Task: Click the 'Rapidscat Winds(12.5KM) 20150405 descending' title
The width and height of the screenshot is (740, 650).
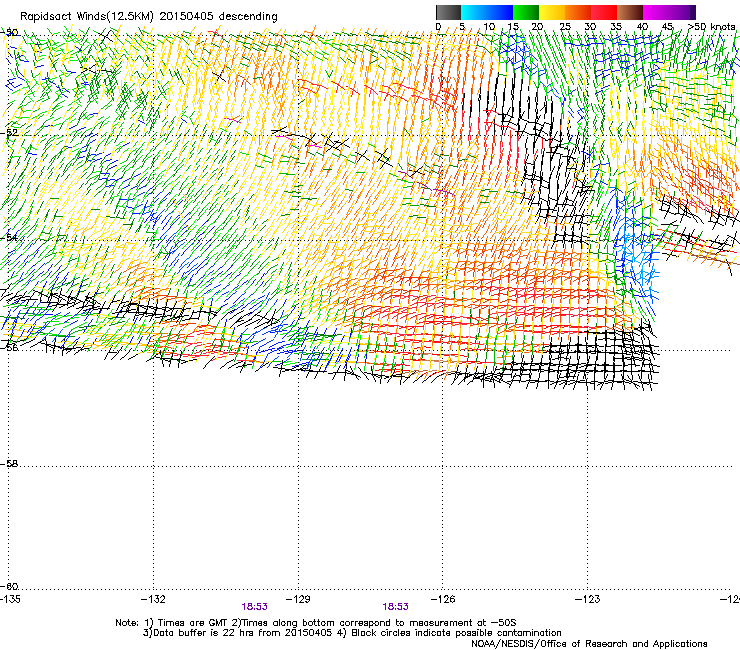Action: (x=149, y=16)
